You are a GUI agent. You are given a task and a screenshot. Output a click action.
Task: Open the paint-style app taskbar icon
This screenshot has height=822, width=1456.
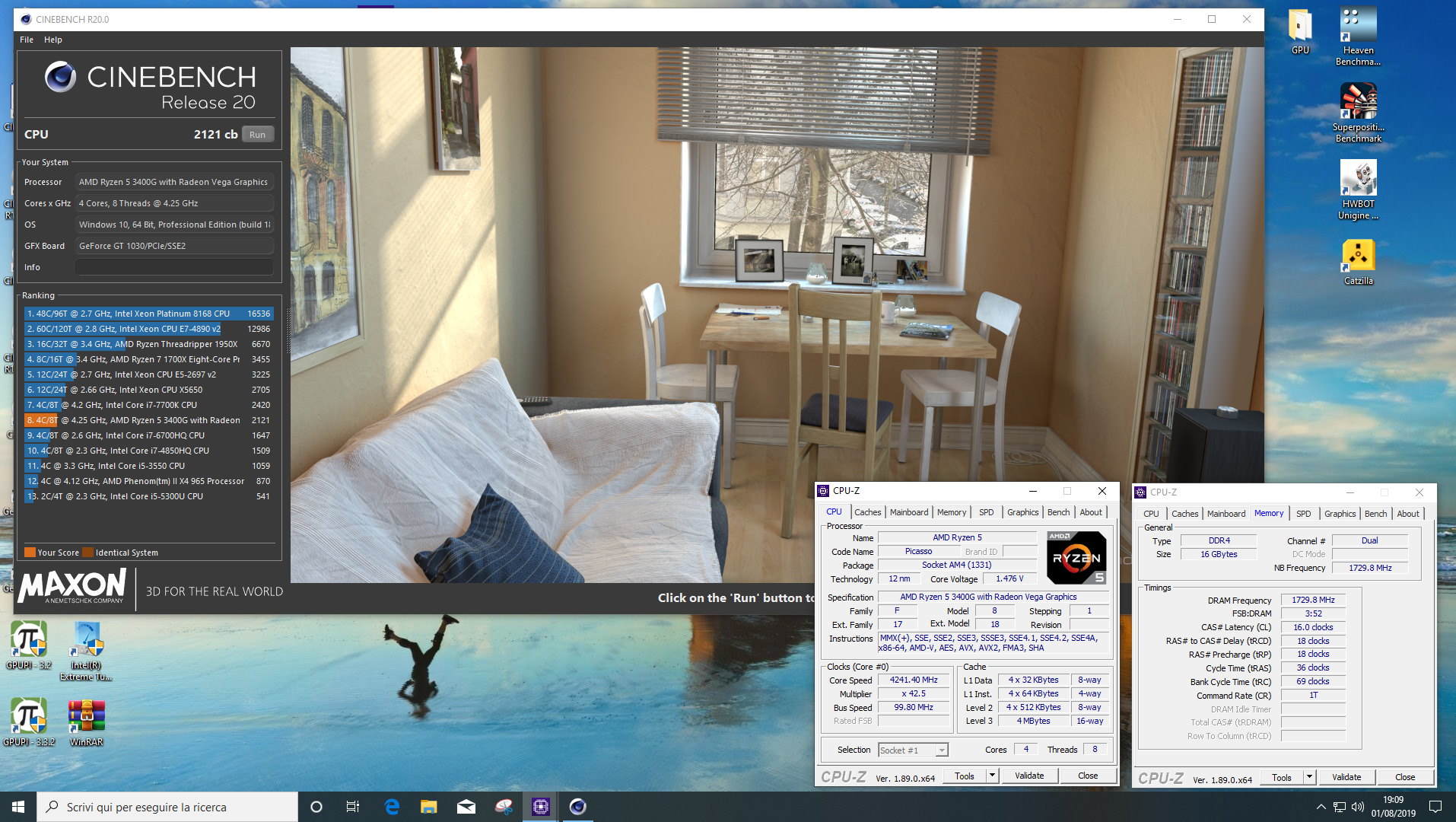coord(504,807)
